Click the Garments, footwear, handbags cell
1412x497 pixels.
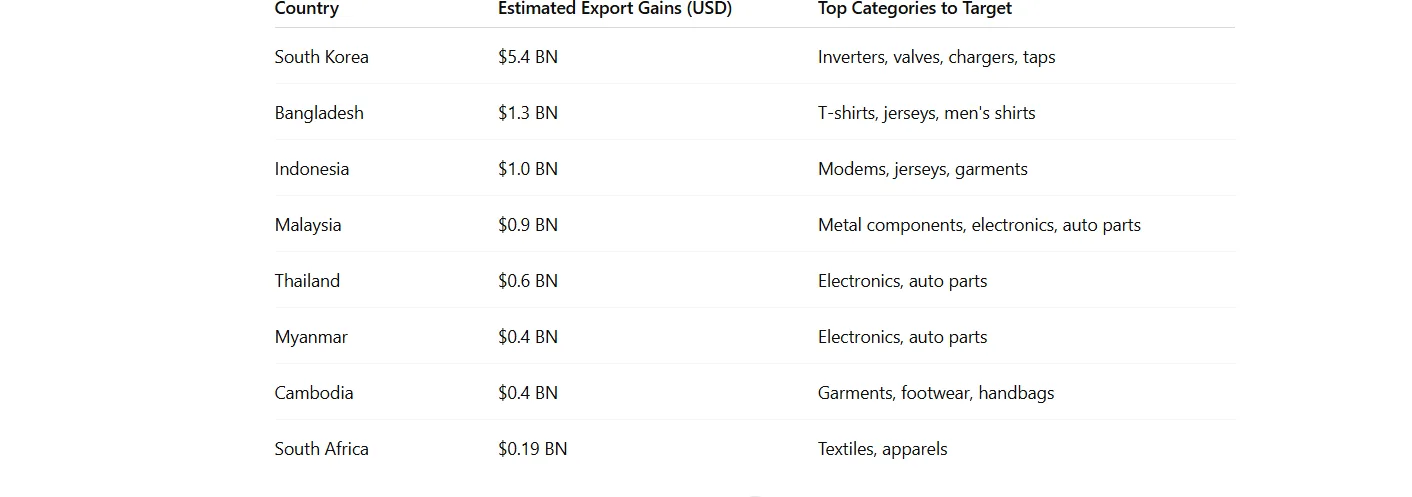[x=936, y=393]
